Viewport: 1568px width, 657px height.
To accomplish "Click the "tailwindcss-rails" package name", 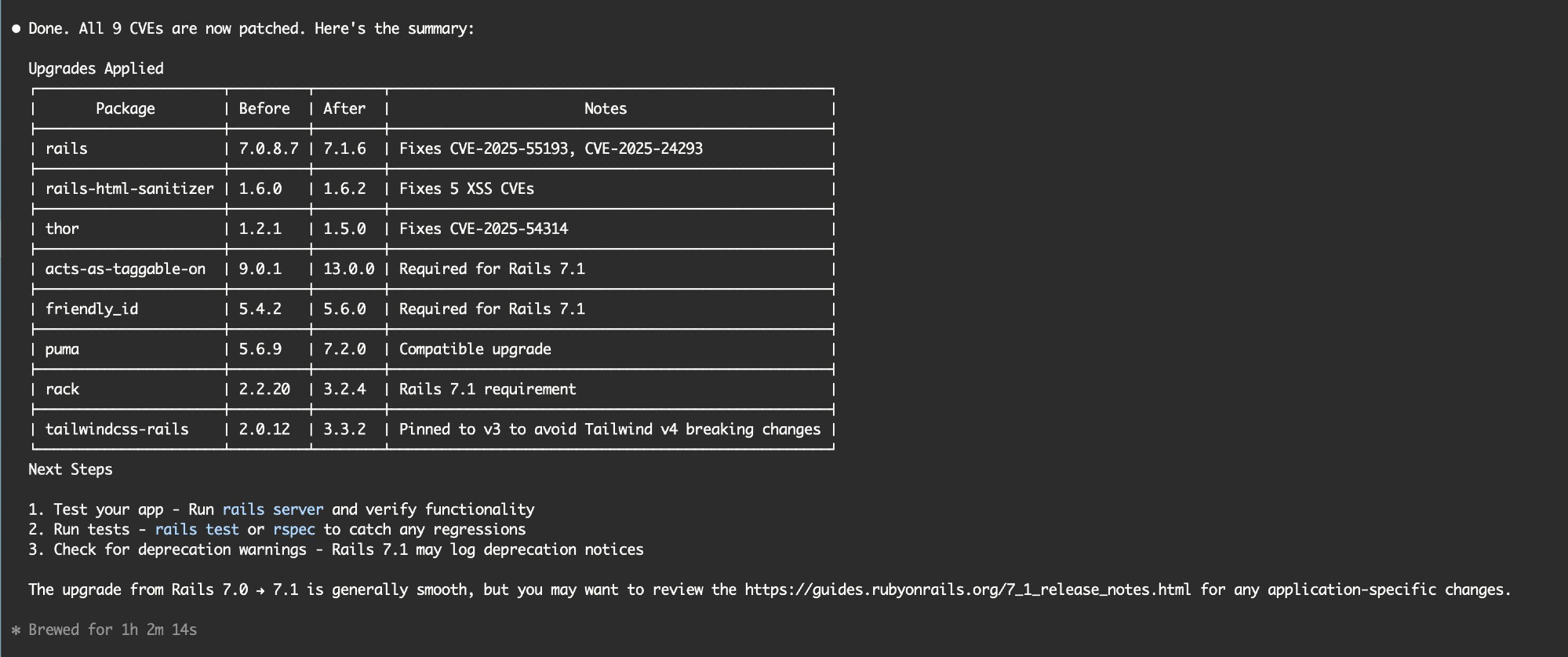I will click(117, 429).
